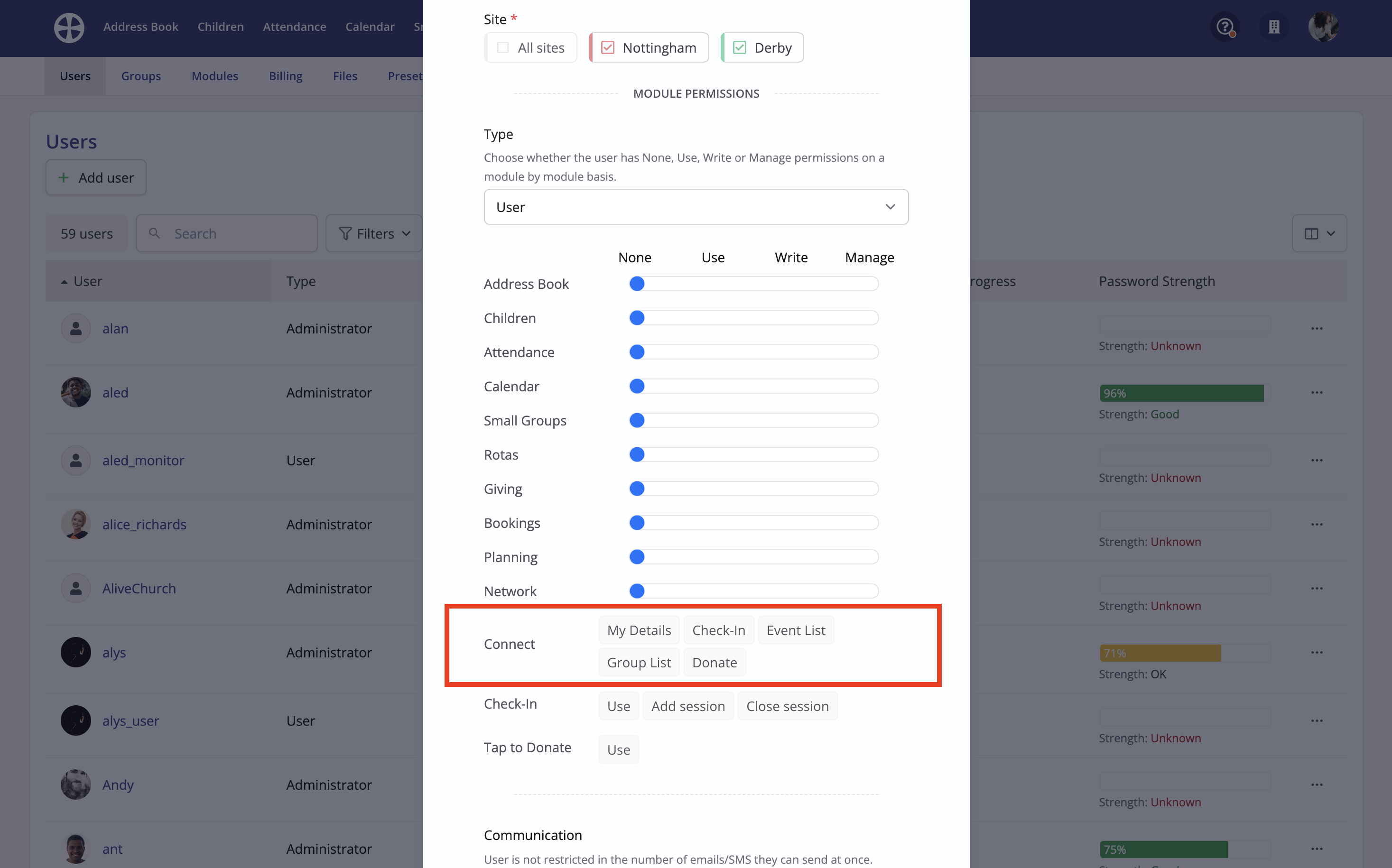Image resolution: width=1392 pixels, height=868 pixels.
Task: Switch to the Groups tab
Action: 141,76
